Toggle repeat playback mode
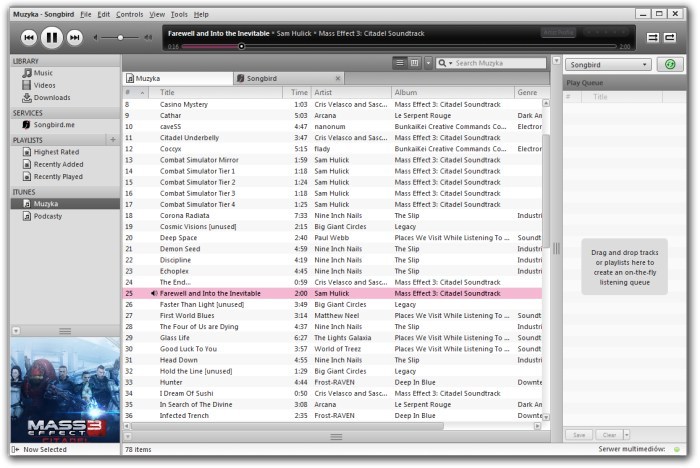 tap(670, 38)
